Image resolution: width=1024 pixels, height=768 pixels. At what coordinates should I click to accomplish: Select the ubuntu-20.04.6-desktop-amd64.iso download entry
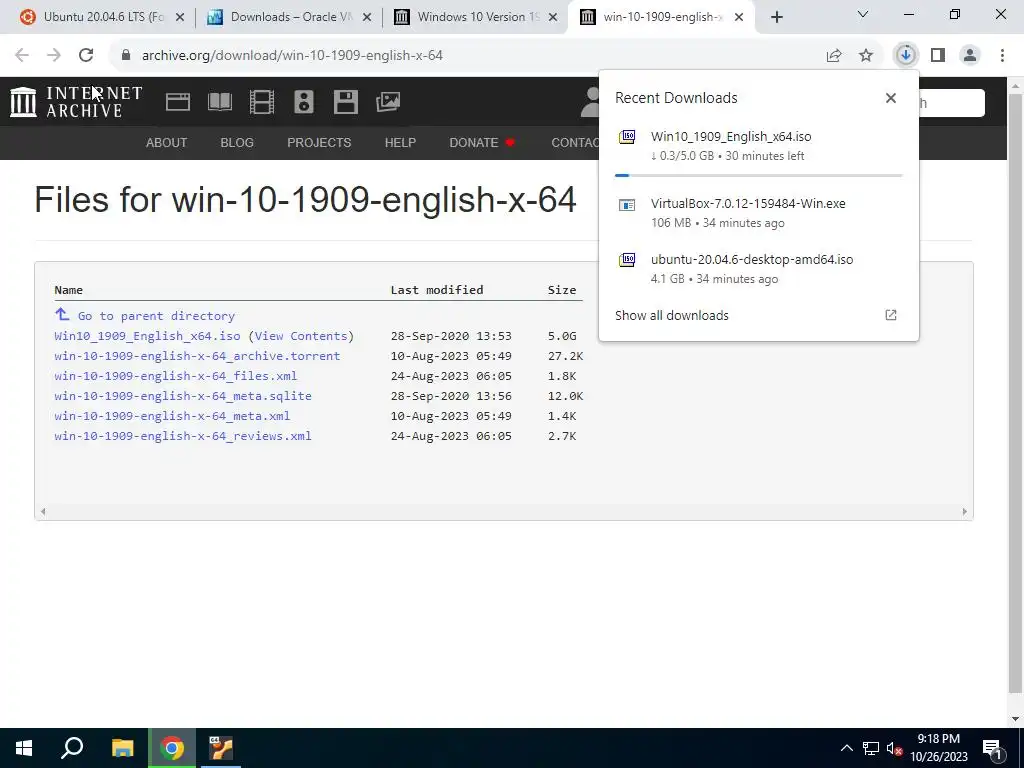(x=758, y=268)
